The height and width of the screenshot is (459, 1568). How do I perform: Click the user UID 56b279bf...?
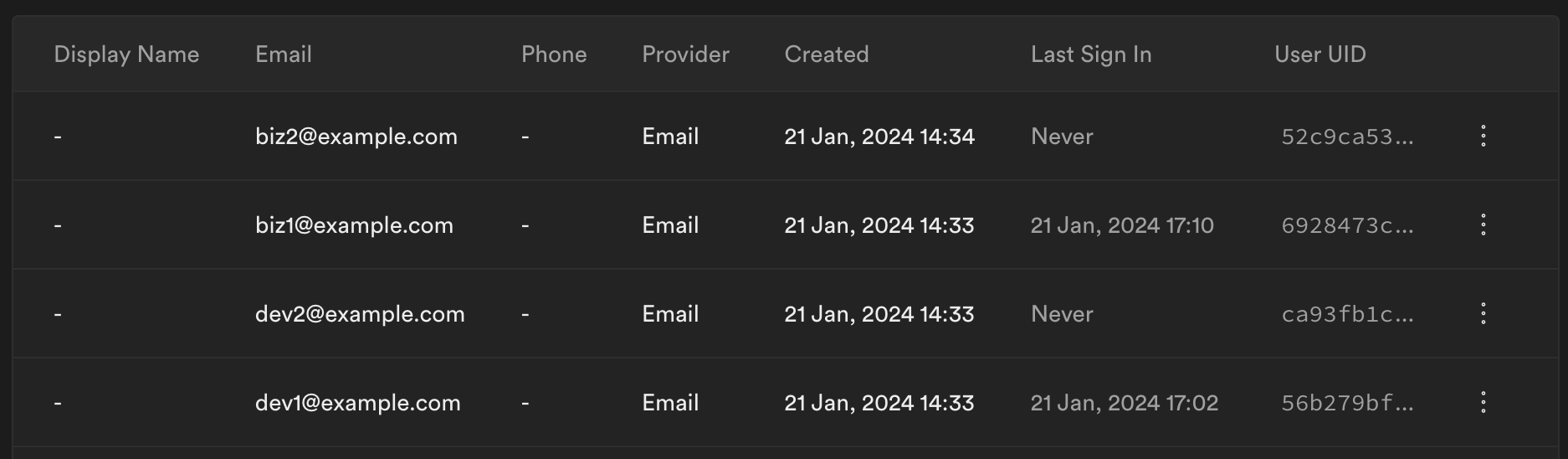click(x=1347, y=403)
